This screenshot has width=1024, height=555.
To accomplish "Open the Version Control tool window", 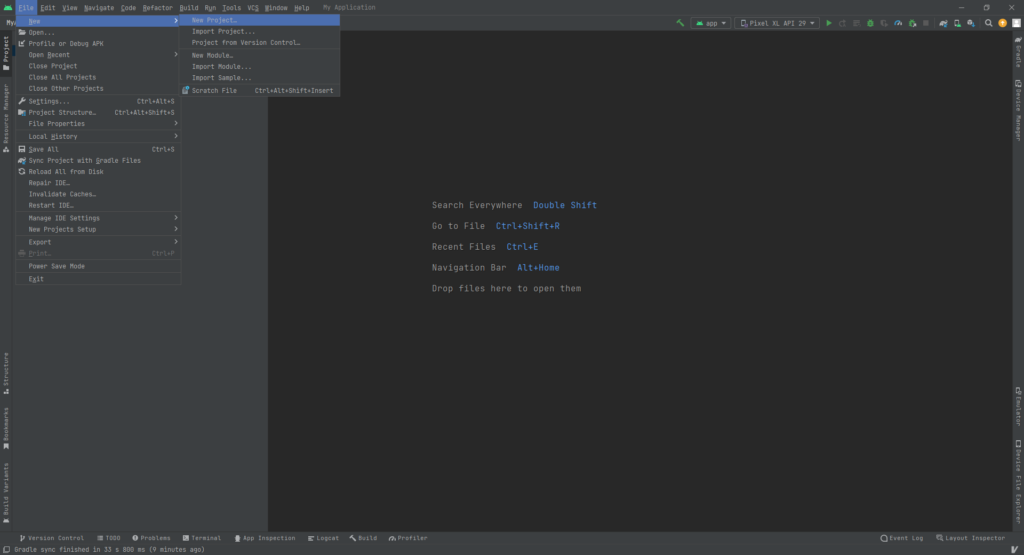I will click(52, 538).
